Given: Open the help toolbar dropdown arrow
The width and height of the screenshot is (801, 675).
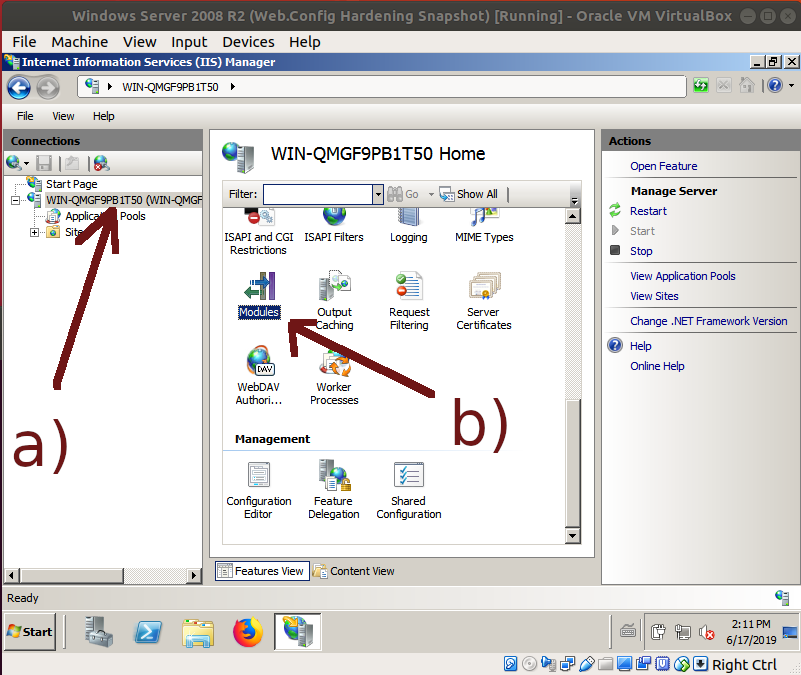Looking at the screenshot, I should point(791,85).
